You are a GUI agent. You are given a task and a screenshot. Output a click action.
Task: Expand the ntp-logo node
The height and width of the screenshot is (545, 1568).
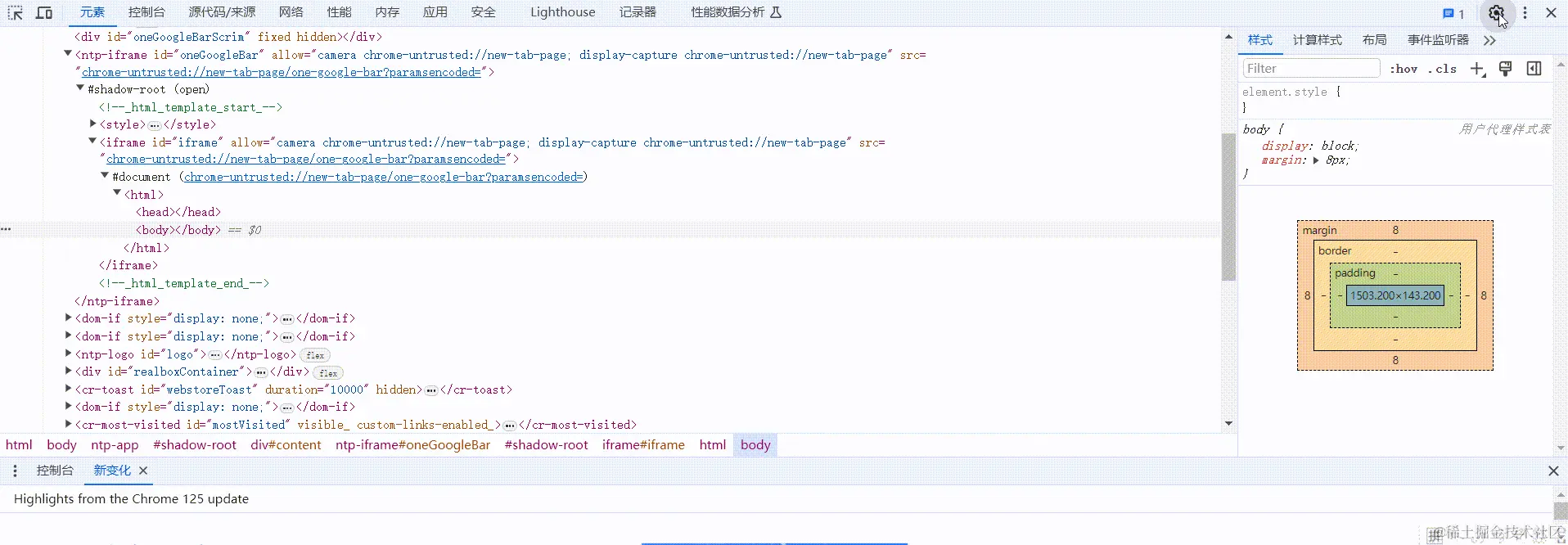click(68, 354)
